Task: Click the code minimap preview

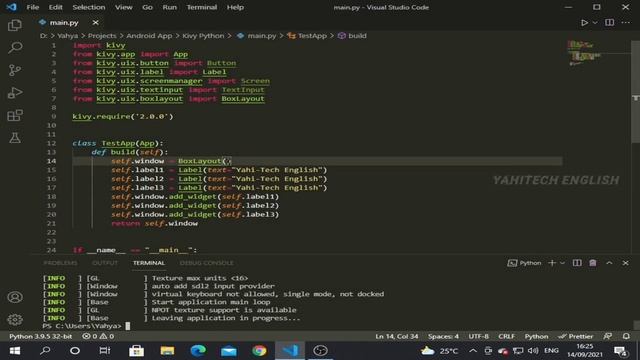Action: (x=586, y=53)
